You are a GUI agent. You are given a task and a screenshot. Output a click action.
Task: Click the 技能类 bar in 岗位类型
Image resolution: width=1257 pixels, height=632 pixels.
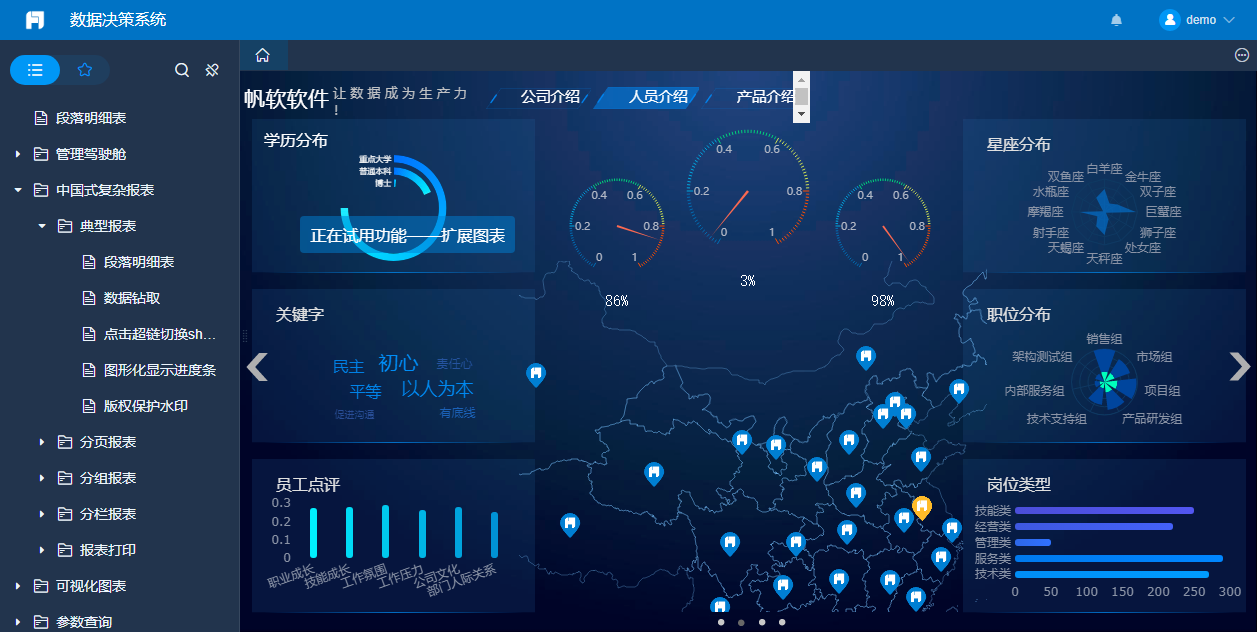[1104, 510]
